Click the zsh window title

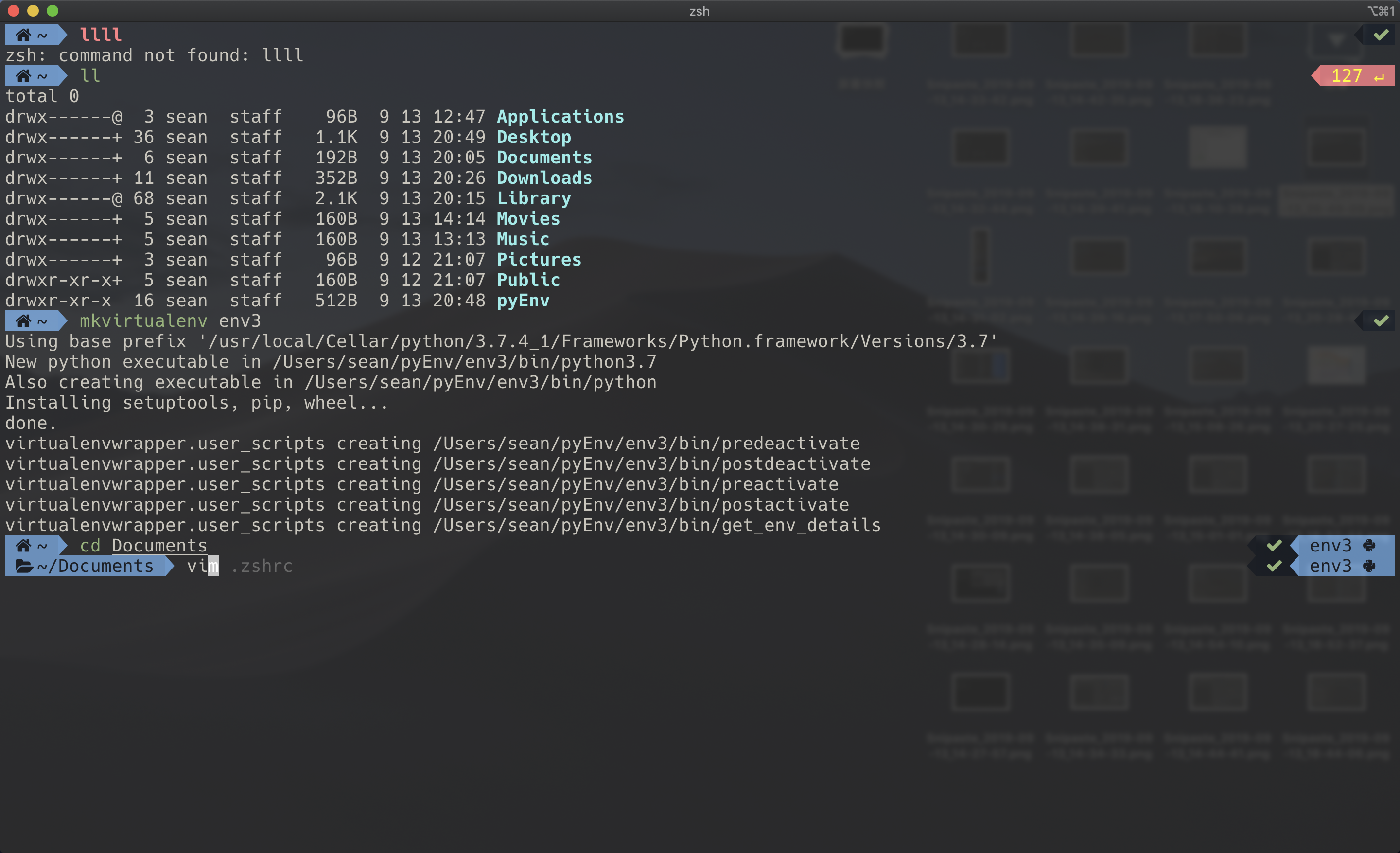(x=700, y=11)
